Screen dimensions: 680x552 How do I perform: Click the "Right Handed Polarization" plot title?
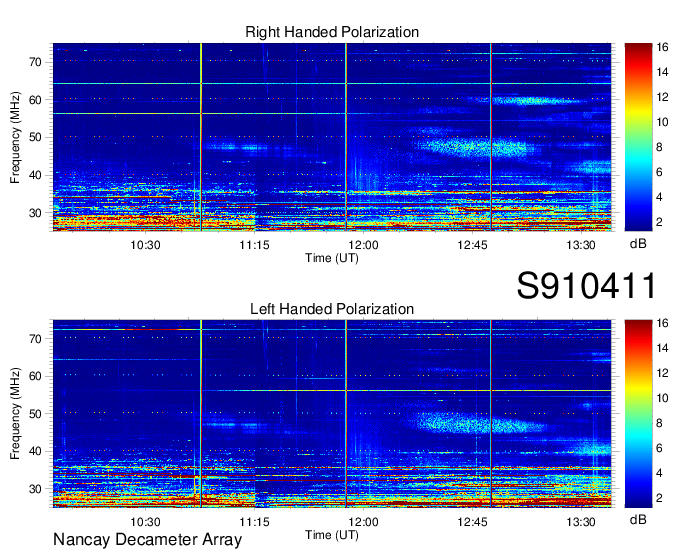(x=332, y=32)
